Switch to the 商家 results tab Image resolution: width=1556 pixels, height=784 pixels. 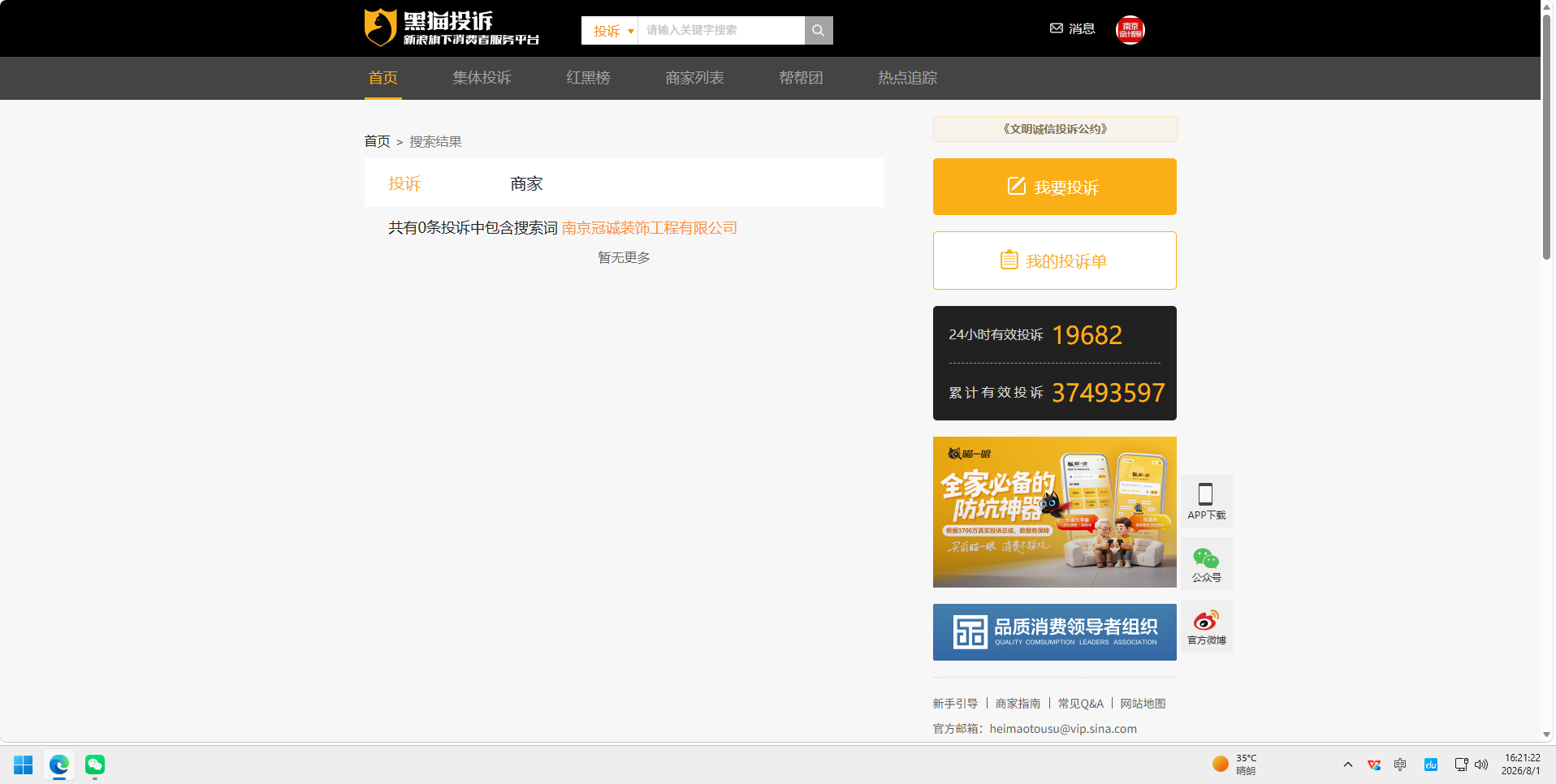click(x=526, y=183)
